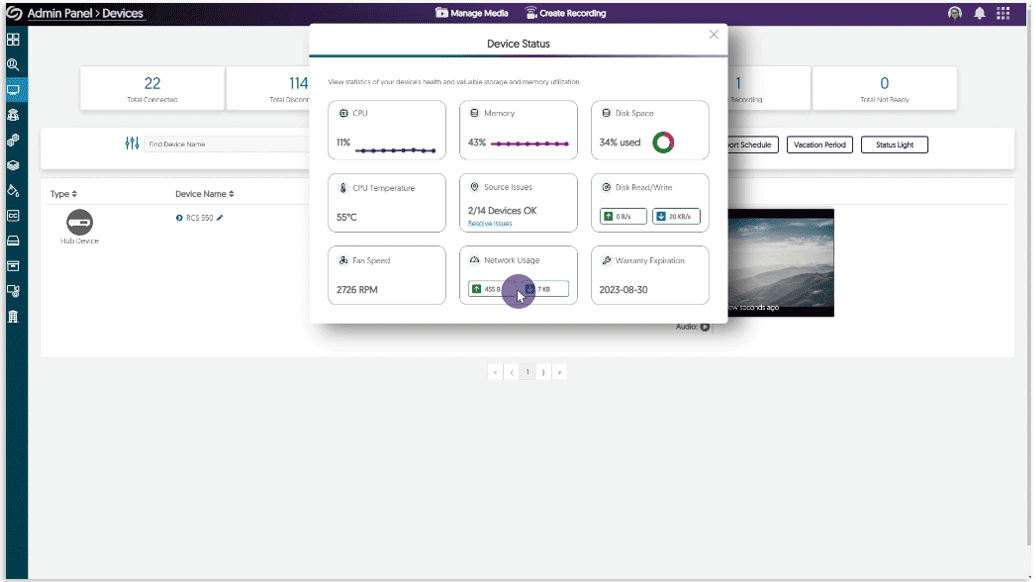
Task: Select the Devices monitor icon in sidebar
Action: (13, 90)
